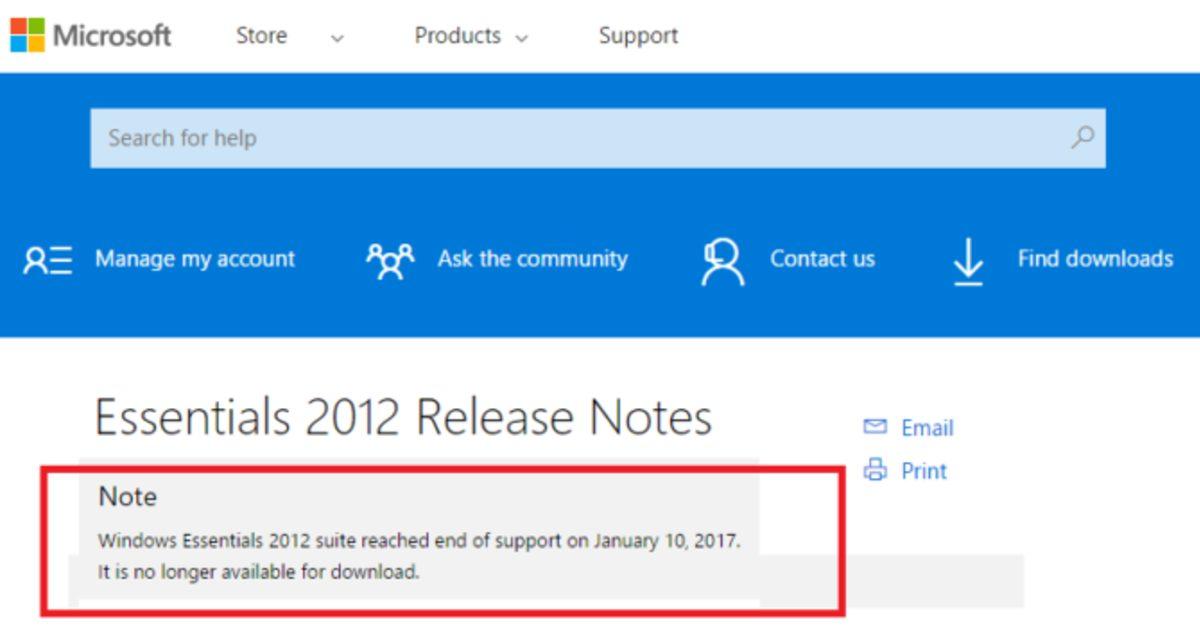1200x638 pixels.
Task: Click the Ask the community people icon
Action: (x=389, y=260)
